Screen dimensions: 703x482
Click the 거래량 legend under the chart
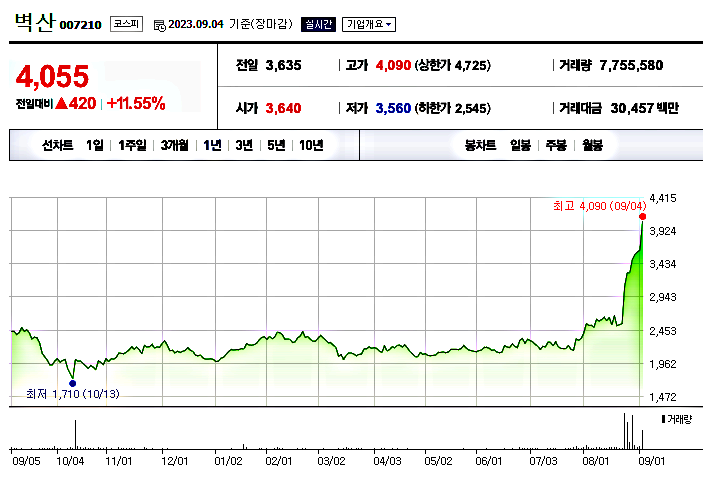point(677,419)
